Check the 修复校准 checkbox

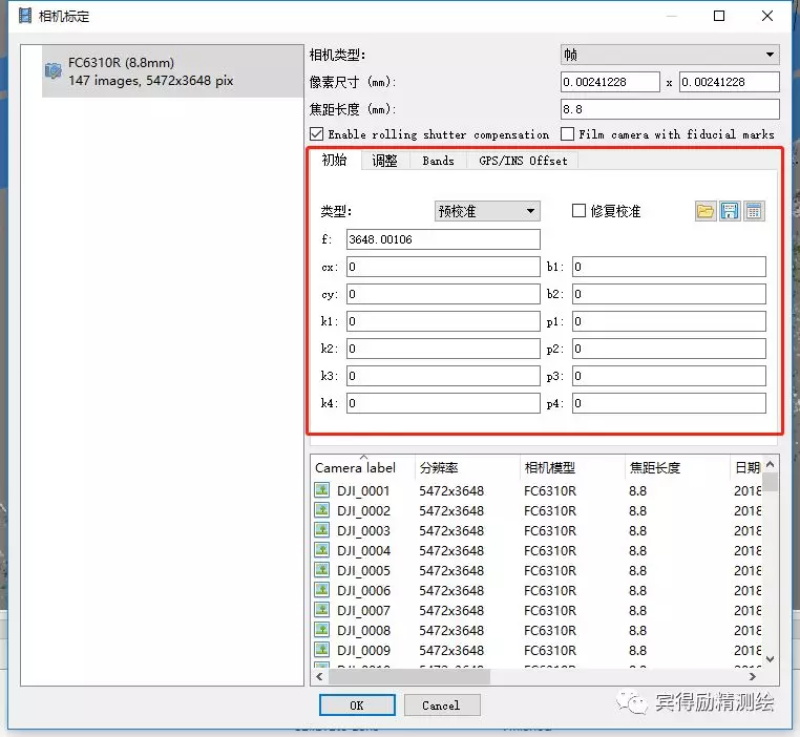578,211
